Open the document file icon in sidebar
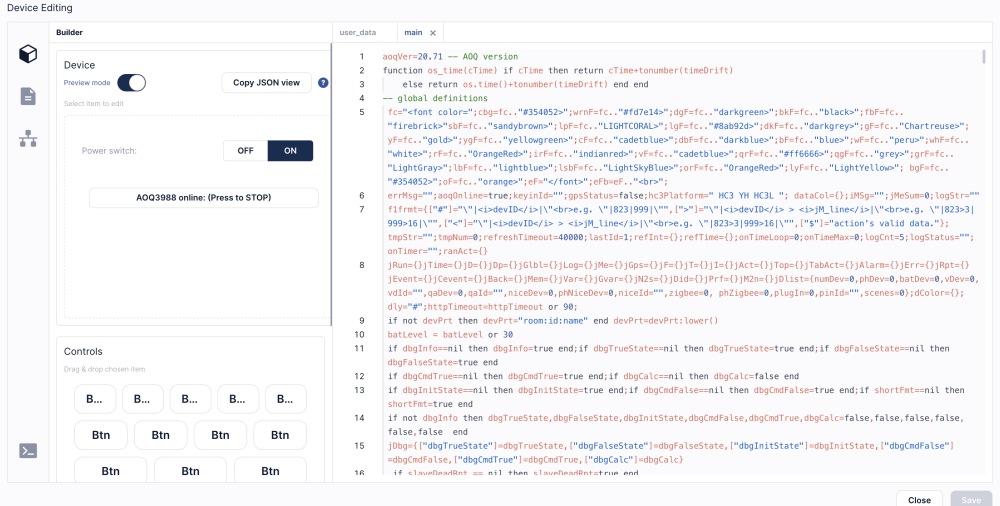Image resolution: width=1000 pixels, height=506 pixels. tap(28, 96)
